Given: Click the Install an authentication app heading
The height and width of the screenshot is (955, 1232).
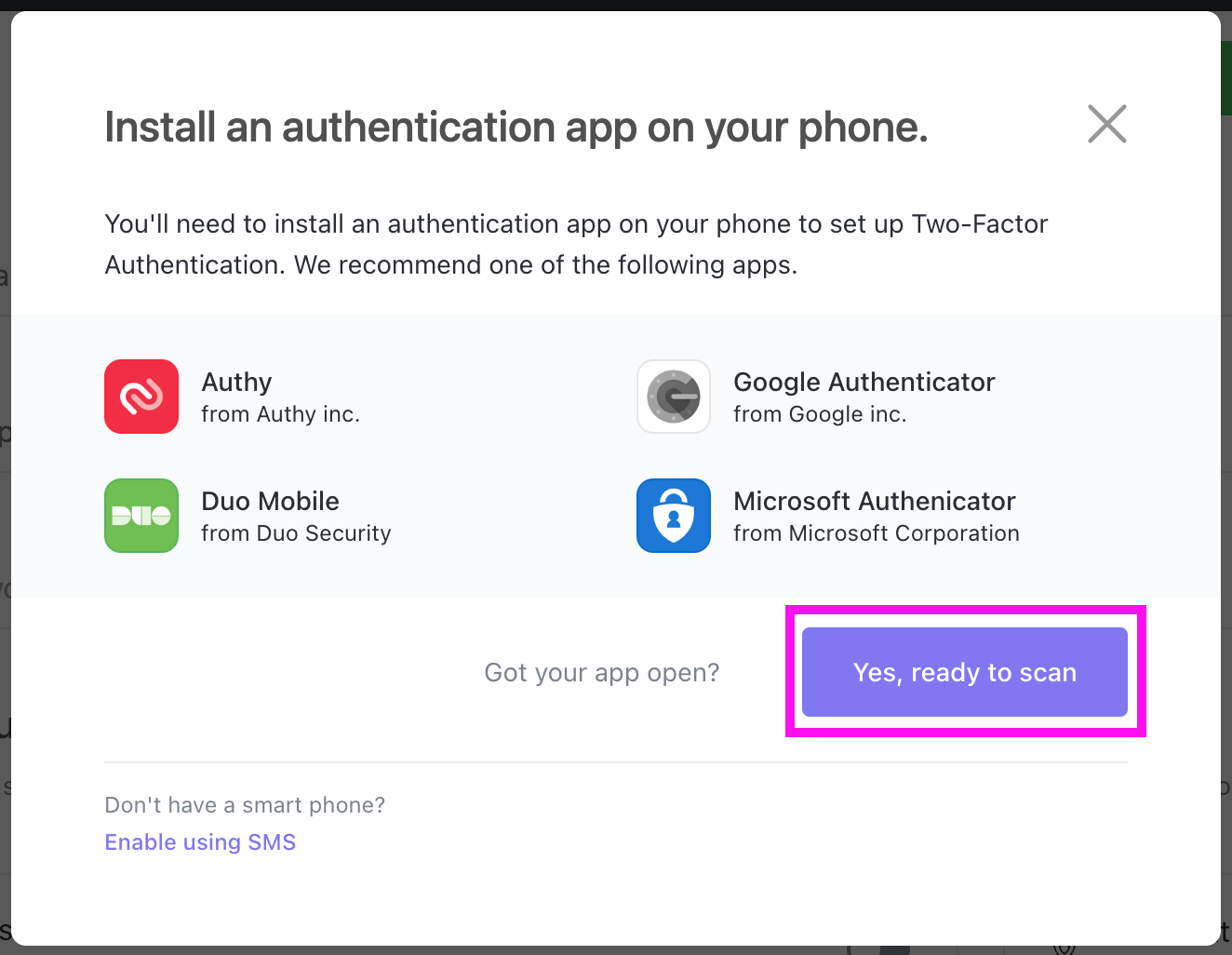Looking at the screenshot, I should [x=516, y=128].
